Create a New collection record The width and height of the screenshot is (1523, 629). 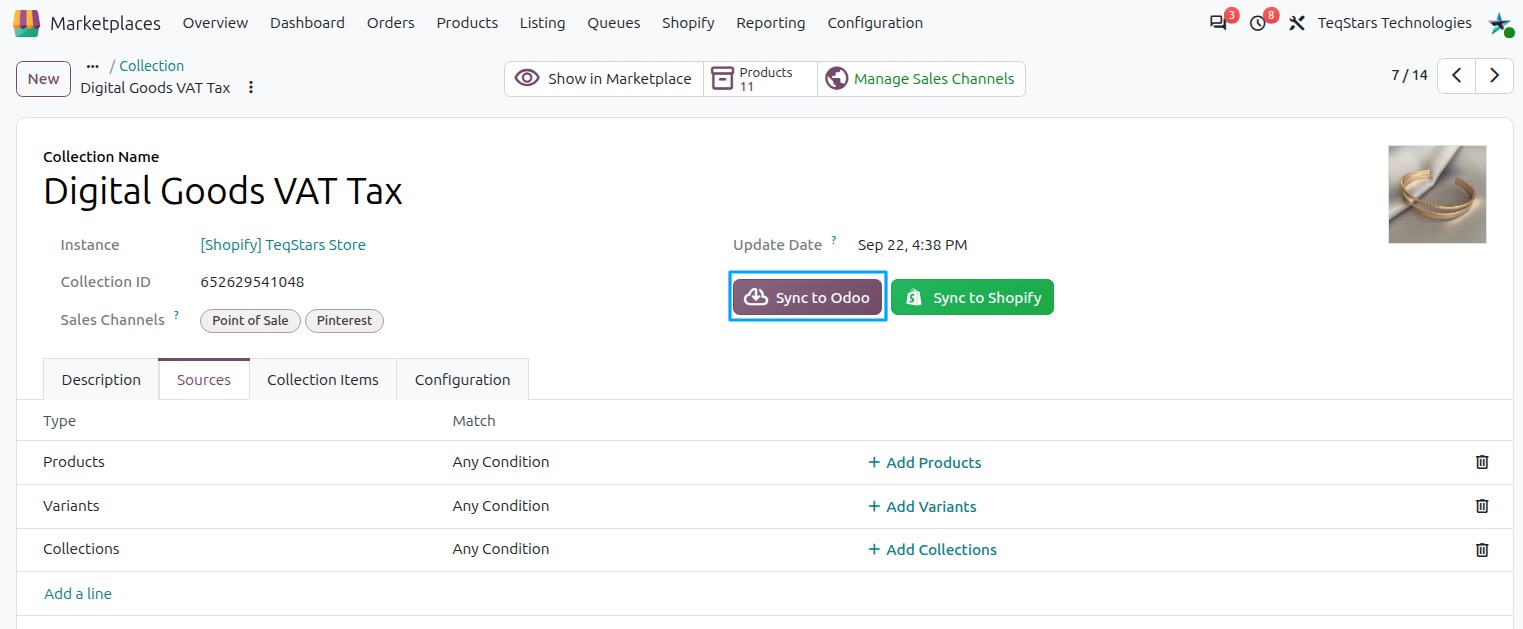coord(43,79)
